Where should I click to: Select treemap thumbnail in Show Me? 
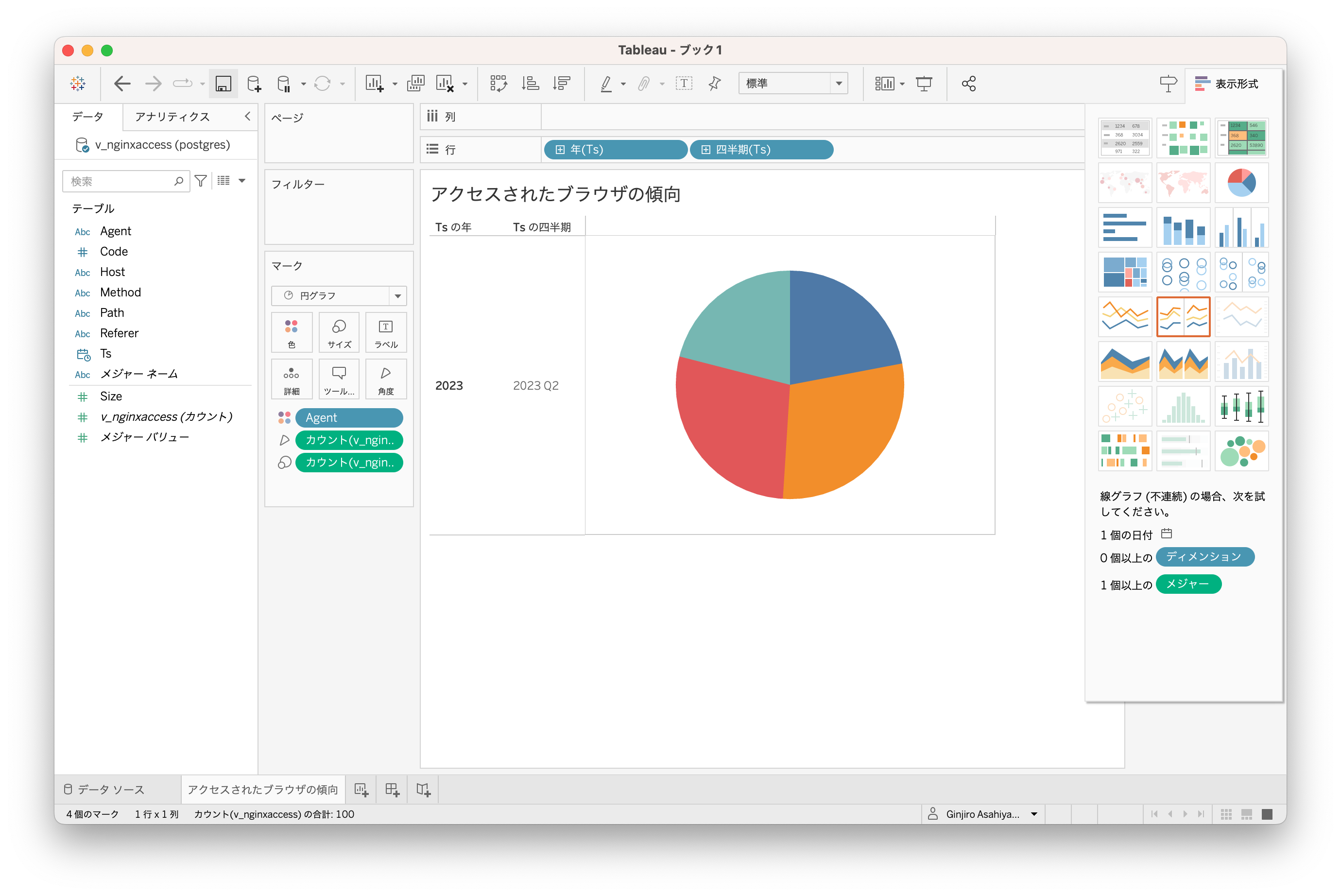point(1124,272)
